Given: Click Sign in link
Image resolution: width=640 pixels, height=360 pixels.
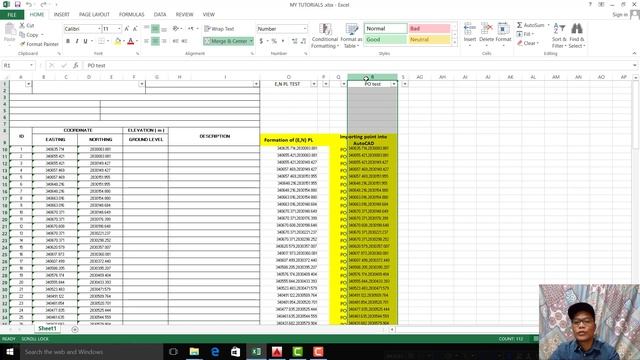Looking at the screenshot, I should 620,14.
